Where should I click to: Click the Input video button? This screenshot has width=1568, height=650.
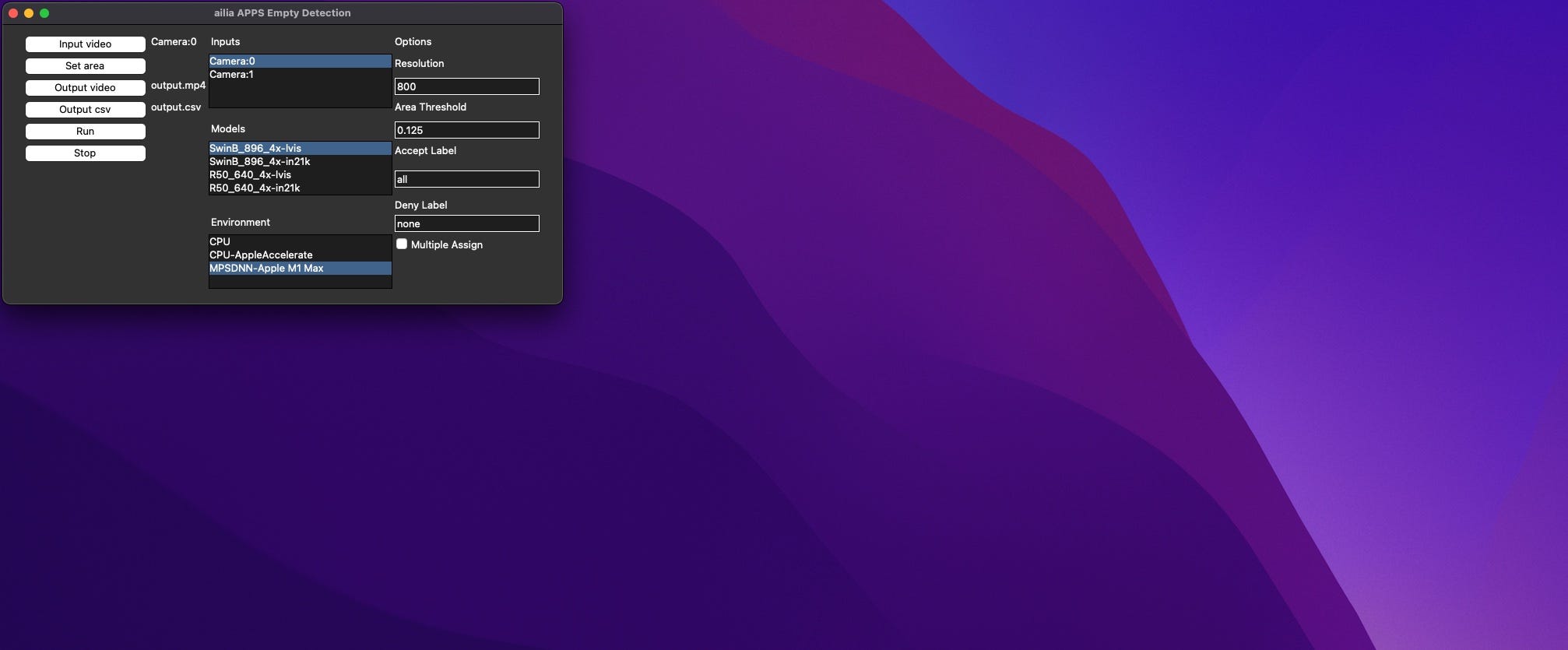click(x=85, y=44)
